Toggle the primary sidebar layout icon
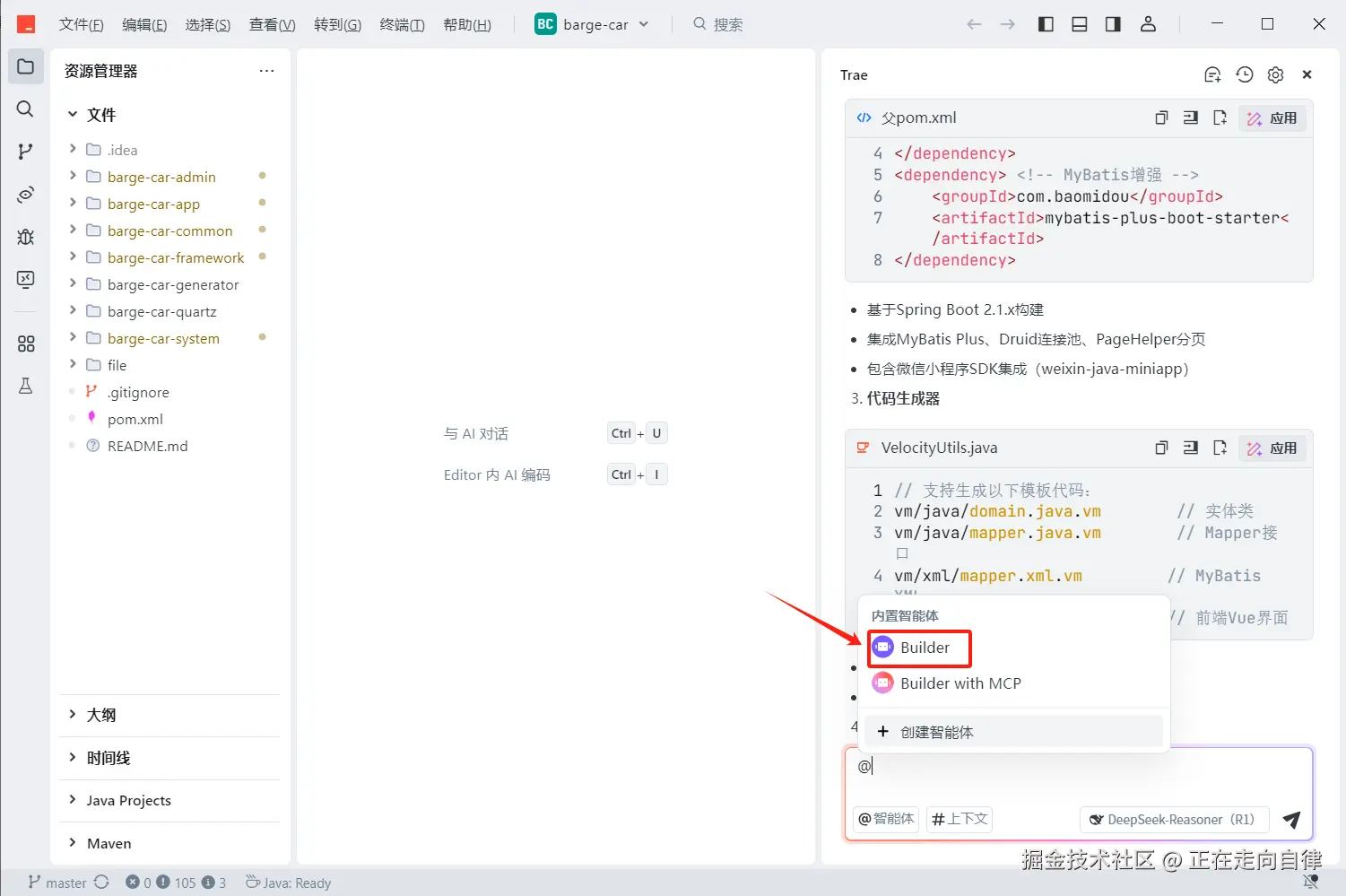 click(1046, 24)
